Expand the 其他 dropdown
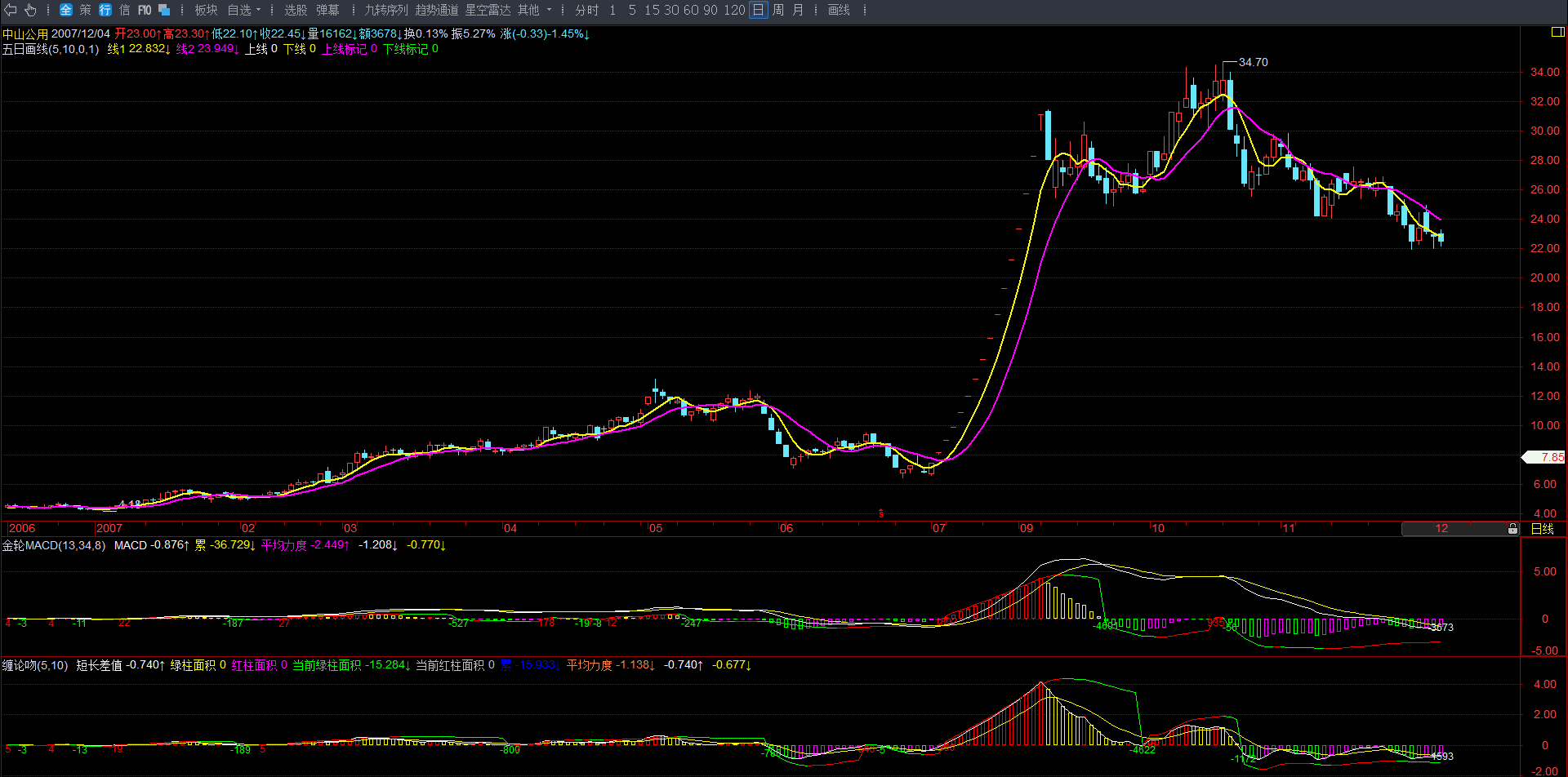Image resolution: width=1568 pixels, height=777 pixels. [535, 10]
